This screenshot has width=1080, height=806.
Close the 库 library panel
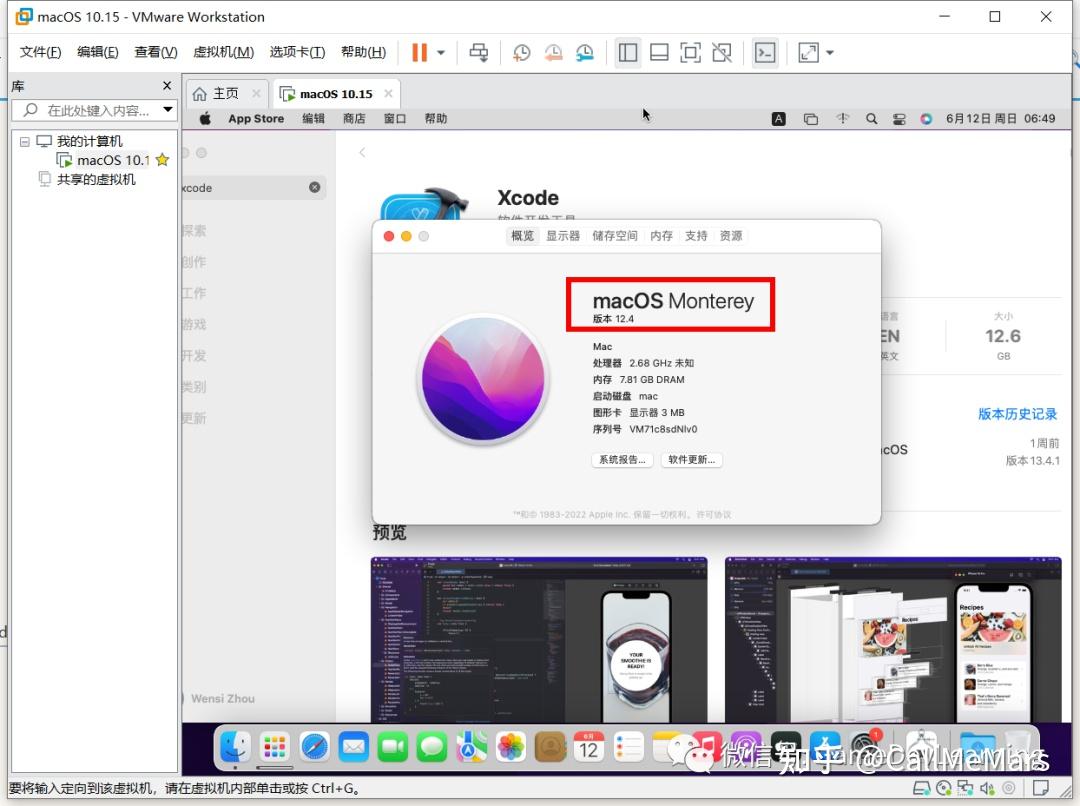pyautogui.click(x=167, y=85)
